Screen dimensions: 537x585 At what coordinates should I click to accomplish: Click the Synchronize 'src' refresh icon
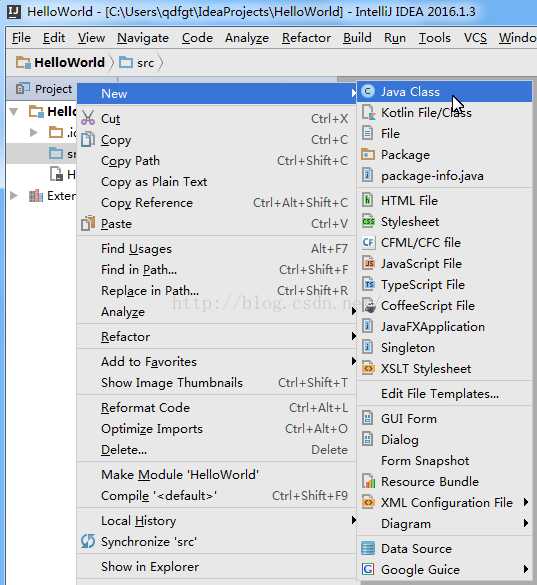point(88,541)
